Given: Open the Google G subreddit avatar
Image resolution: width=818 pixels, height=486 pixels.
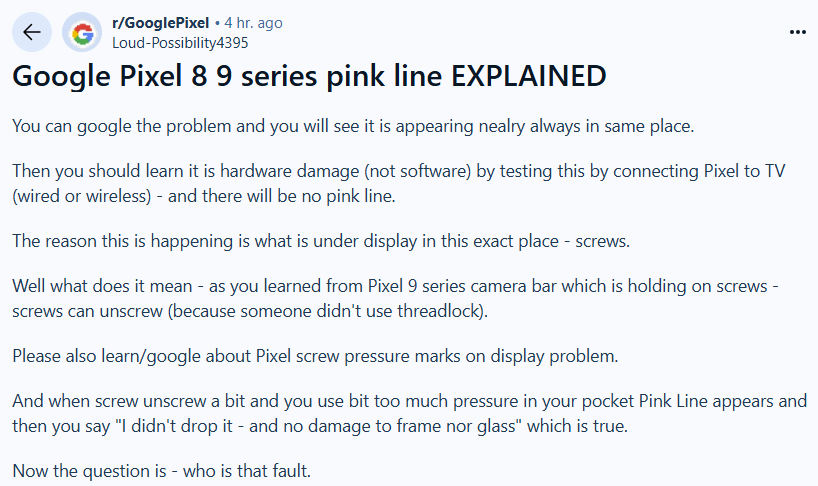Looking at the screenshot, I should (82, 32).
